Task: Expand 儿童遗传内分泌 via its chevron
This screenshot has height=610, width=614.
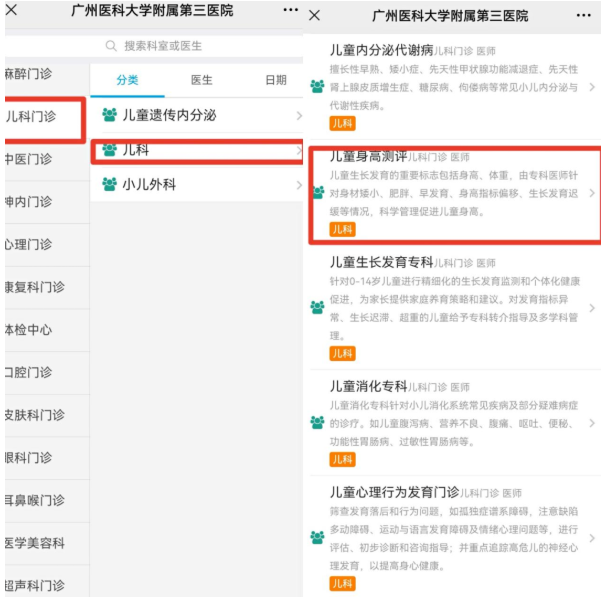Action: coord(299,116)
